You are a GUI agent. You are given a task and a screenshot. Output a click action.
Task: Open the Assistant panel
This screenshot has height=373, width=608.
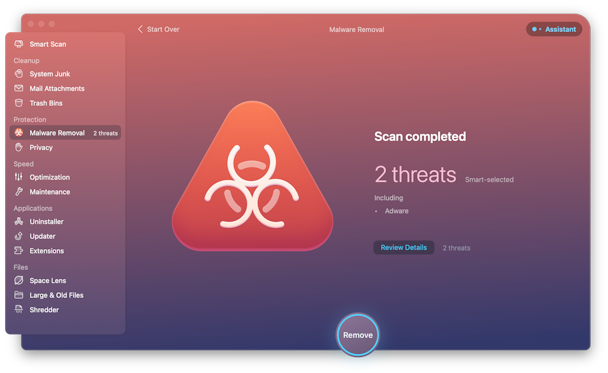tap(554, 29)
